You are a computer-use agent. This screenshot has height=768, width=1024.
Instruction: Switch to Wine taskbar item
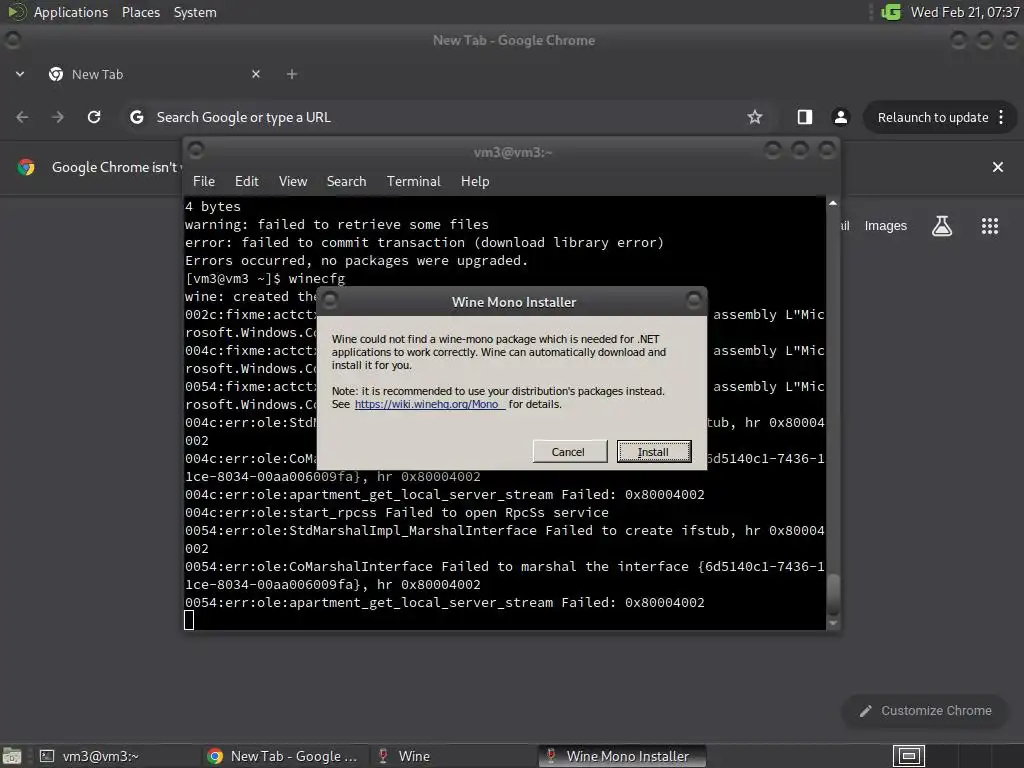tap(451, 756)
